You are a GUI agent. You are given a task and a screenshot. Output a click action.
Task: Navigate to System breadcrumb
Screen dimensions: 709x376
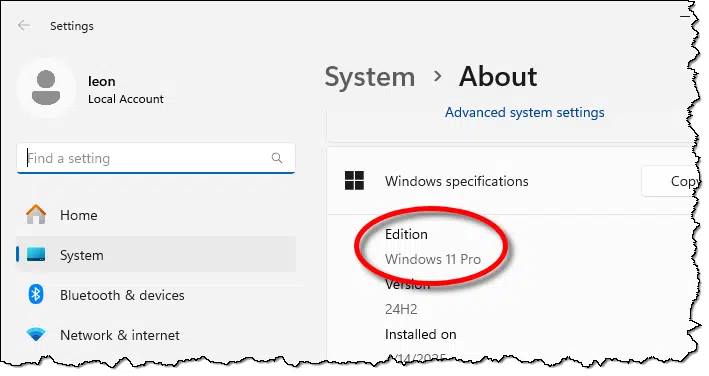[x=370, y=77]
